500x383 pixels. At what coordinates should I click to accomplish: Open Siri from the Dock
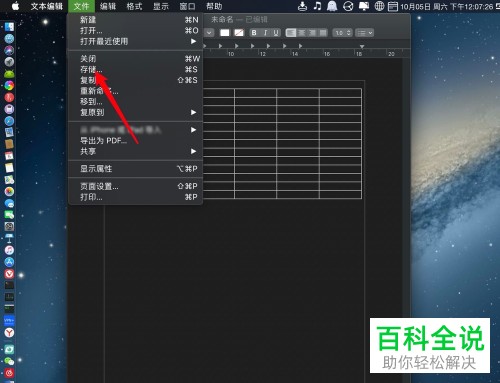pos(9,50)
